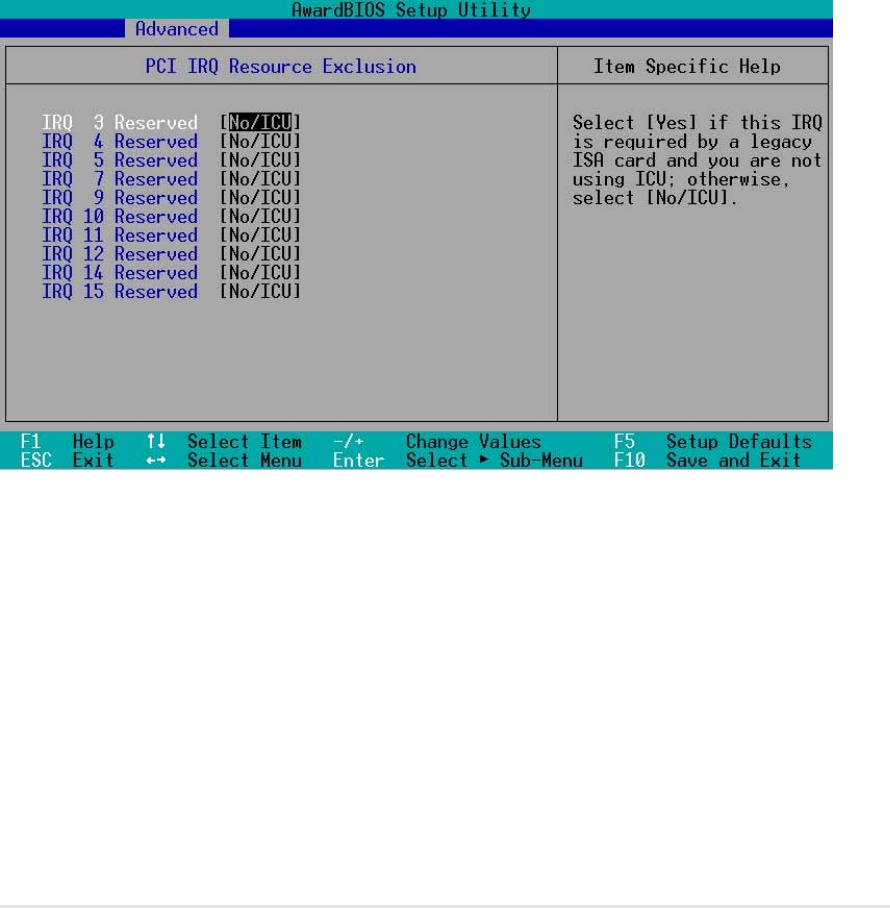Change the IRQ 15 Reserved [No/ICU] value
Viewport: 890px width, 908px height.
[260, 291]
